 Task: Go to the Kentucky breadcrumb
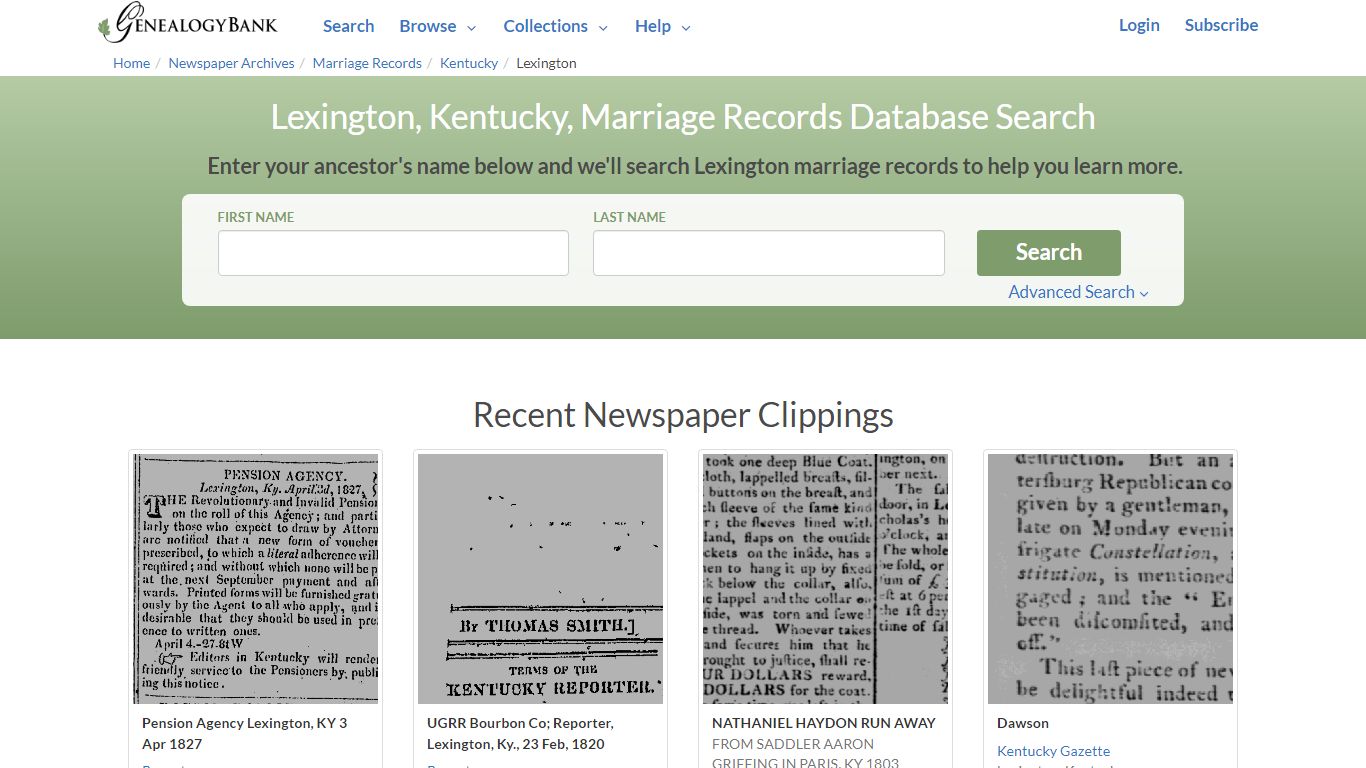469,63
